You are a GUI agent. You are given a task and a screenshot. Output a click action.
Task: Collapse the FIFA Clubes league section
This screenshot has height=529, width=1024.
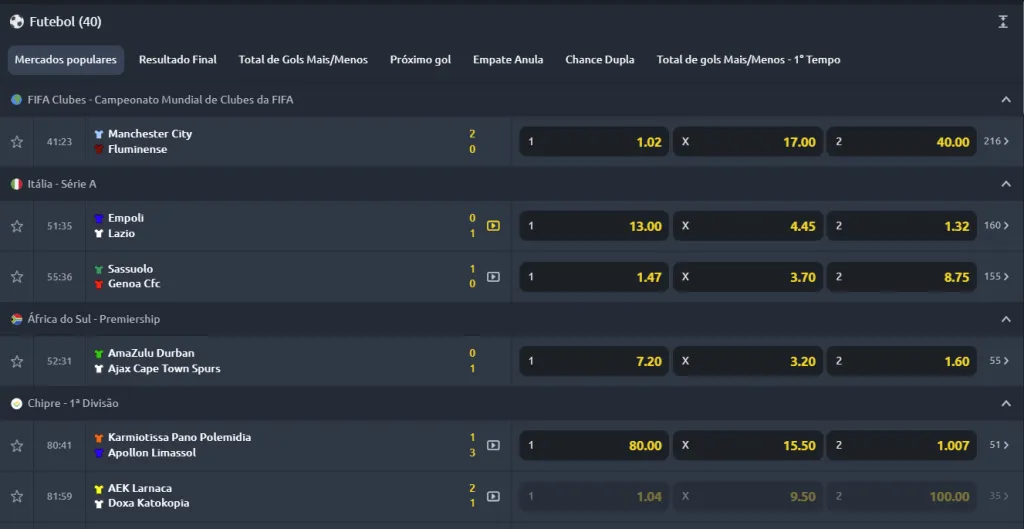[x=1006, y=100]
